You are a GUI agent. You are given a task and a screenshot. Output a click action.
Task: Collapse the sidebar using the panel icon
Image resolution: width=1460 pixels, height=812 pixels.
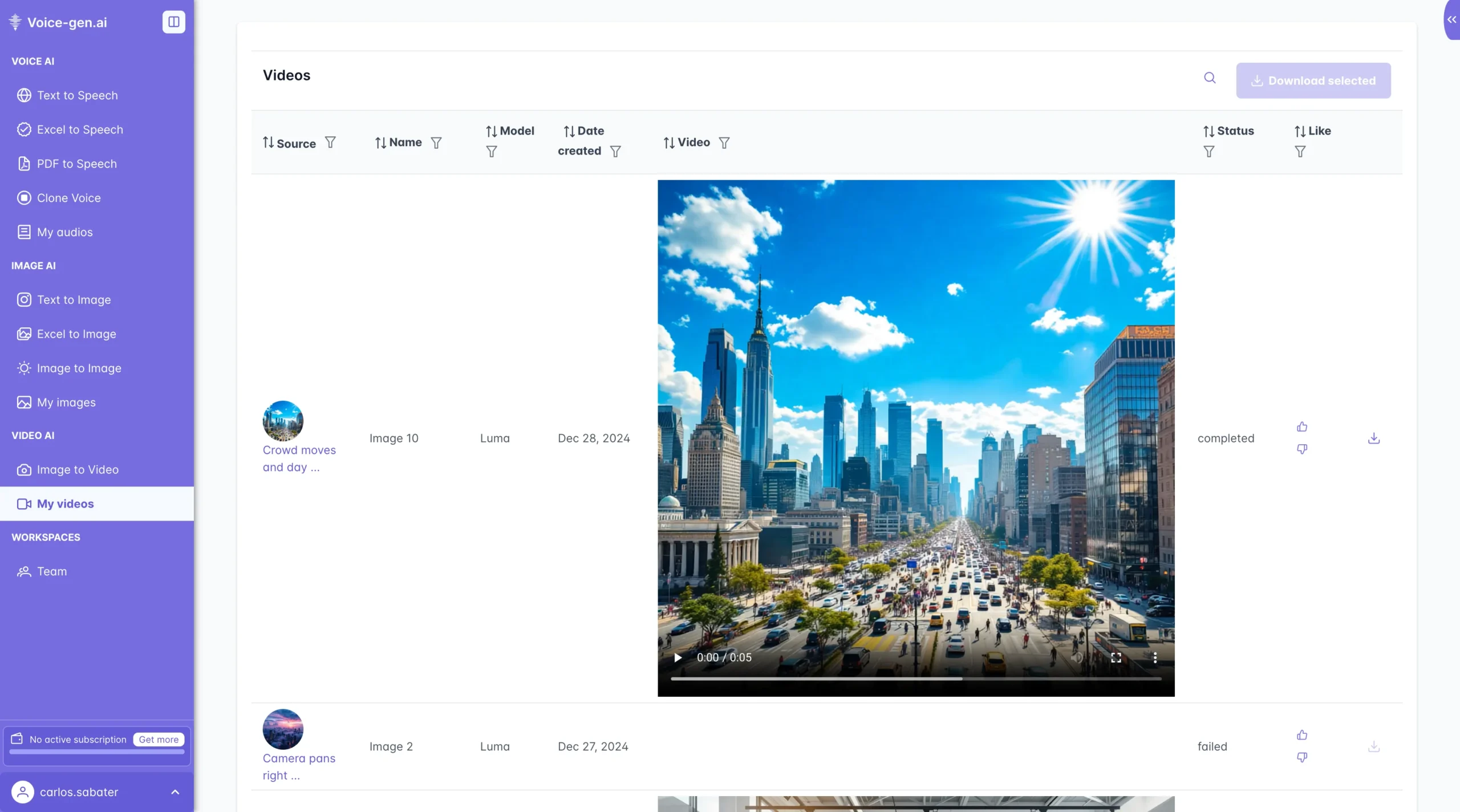(x=173, y=22)
